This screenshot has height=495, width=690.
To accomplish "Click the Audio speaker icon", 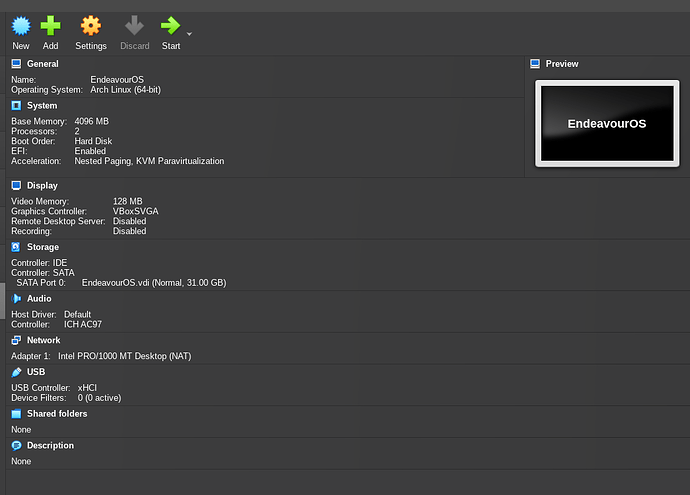I will pos(16,299).
